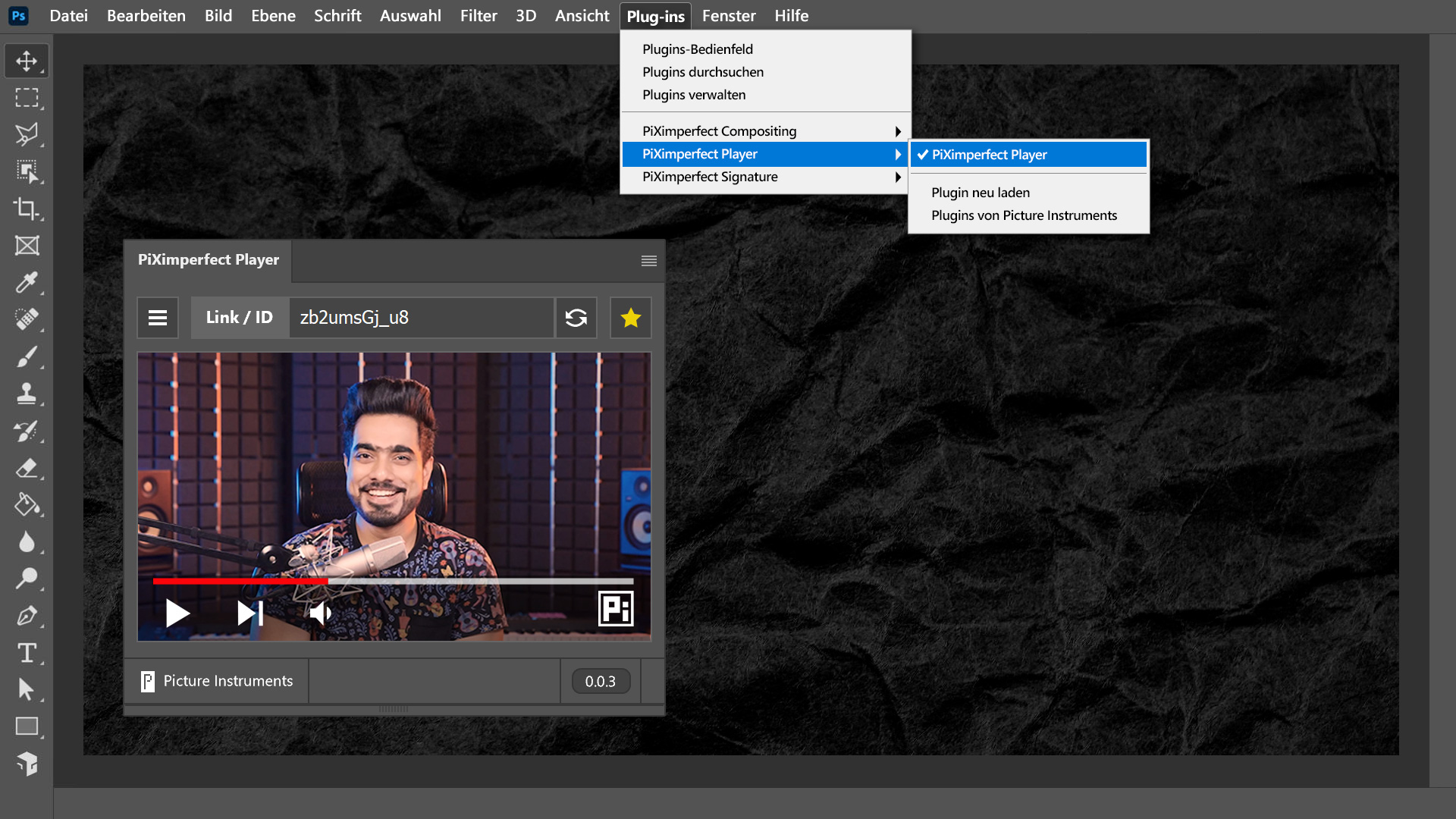The height and width of the screenshot is (819, 1456).
Task: Select the Eraser tool
Action: 27,468
